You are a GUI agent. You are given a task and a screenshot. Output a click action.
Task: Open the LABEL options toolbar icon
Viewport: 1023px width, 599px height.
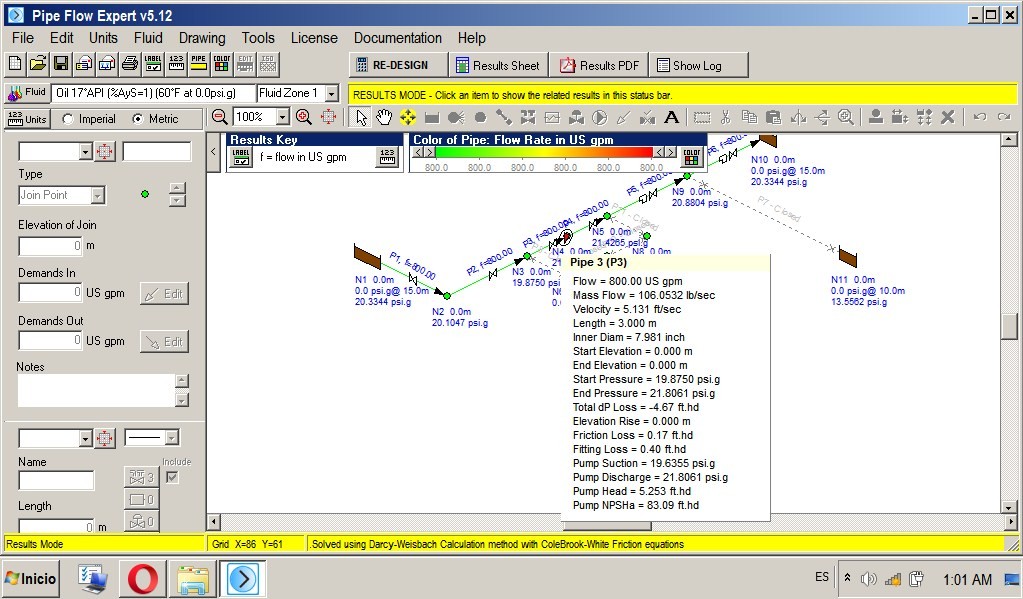click(153, 63)
